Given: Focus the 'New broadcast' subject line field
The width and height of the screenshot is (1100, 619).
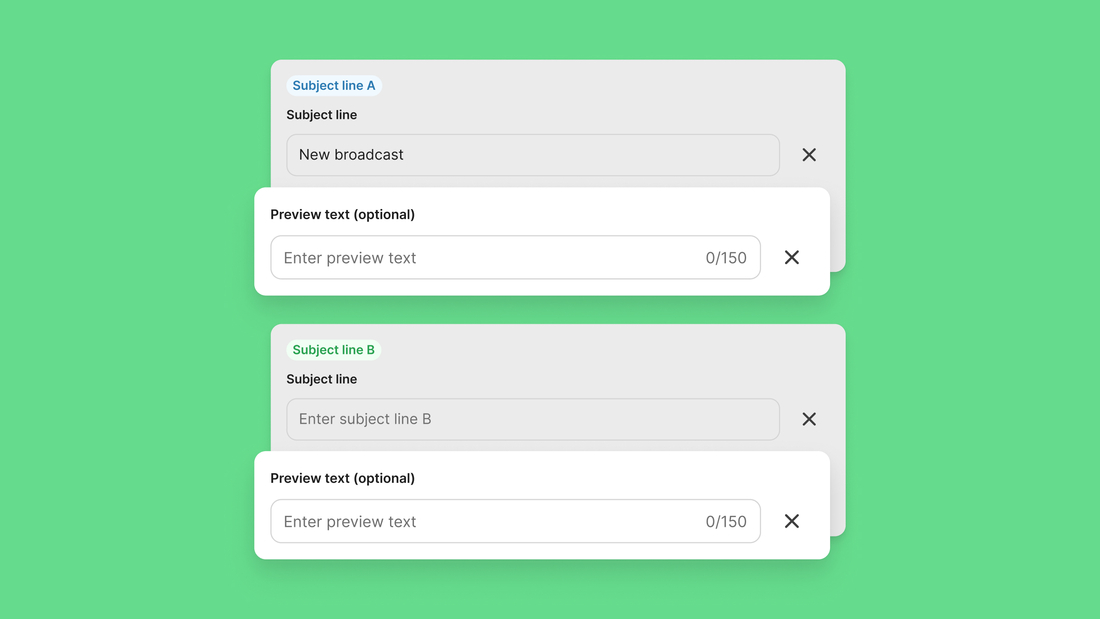Looking at the screenshot, I should click(x=532, y=155).
